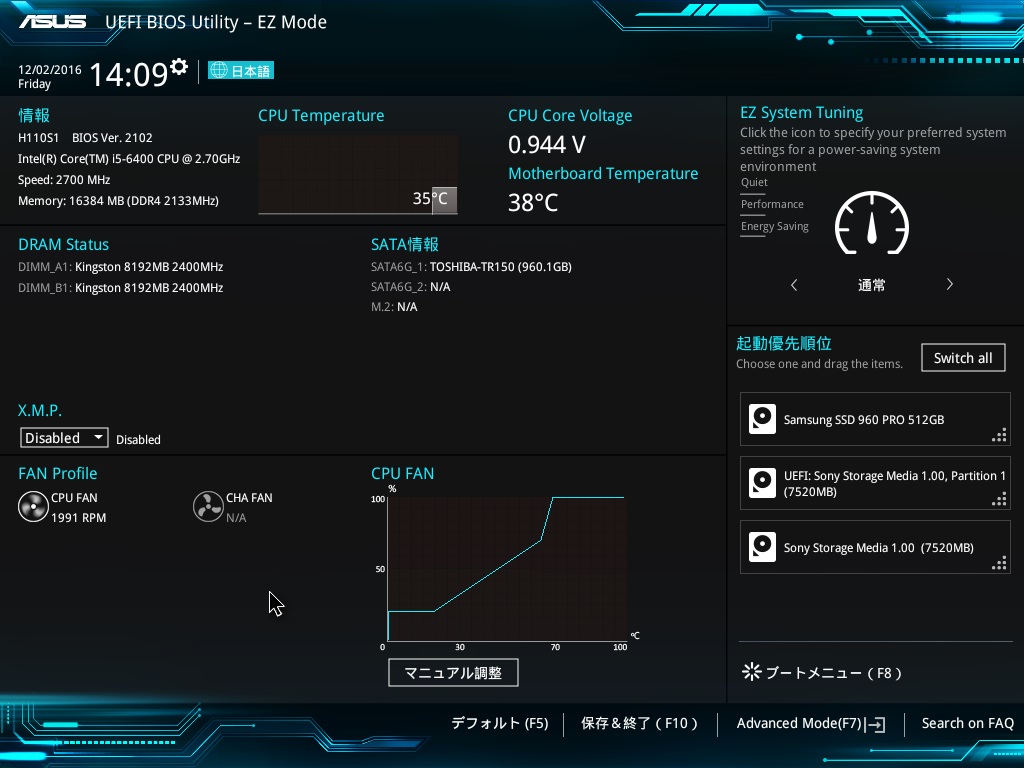
Task: Click the Advanced Mode exit arrow icon
Action: coord(875,724)
